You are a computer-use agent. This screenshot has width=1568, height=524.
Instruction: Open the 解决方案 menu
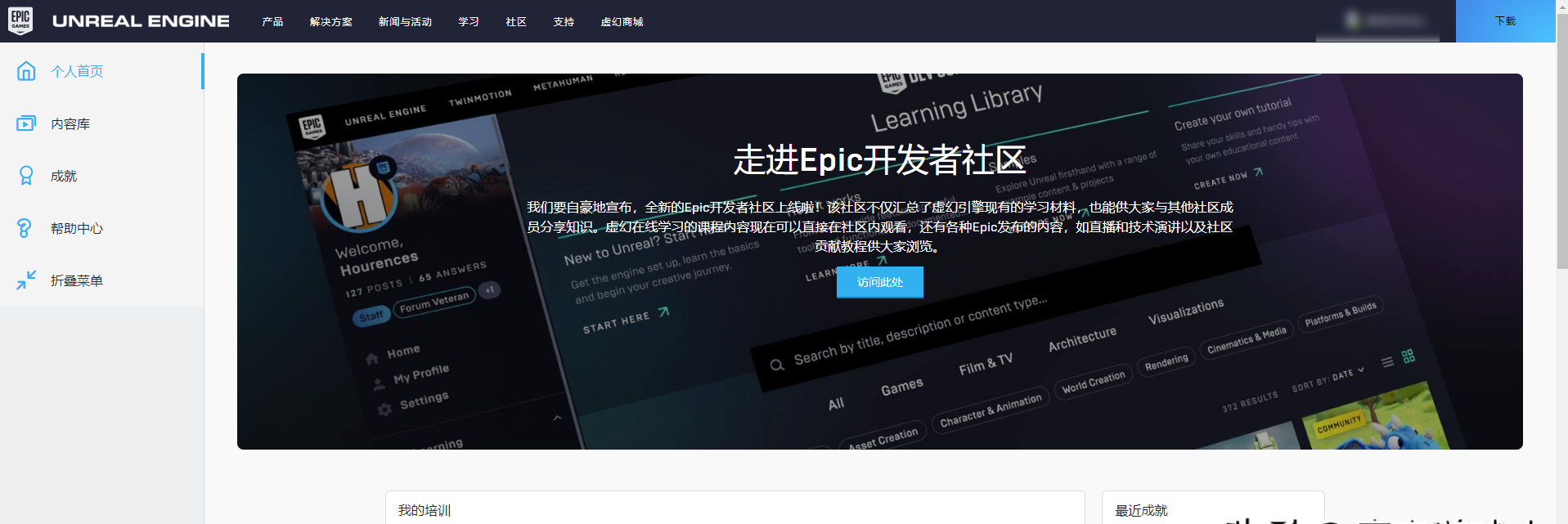(331, 22)
